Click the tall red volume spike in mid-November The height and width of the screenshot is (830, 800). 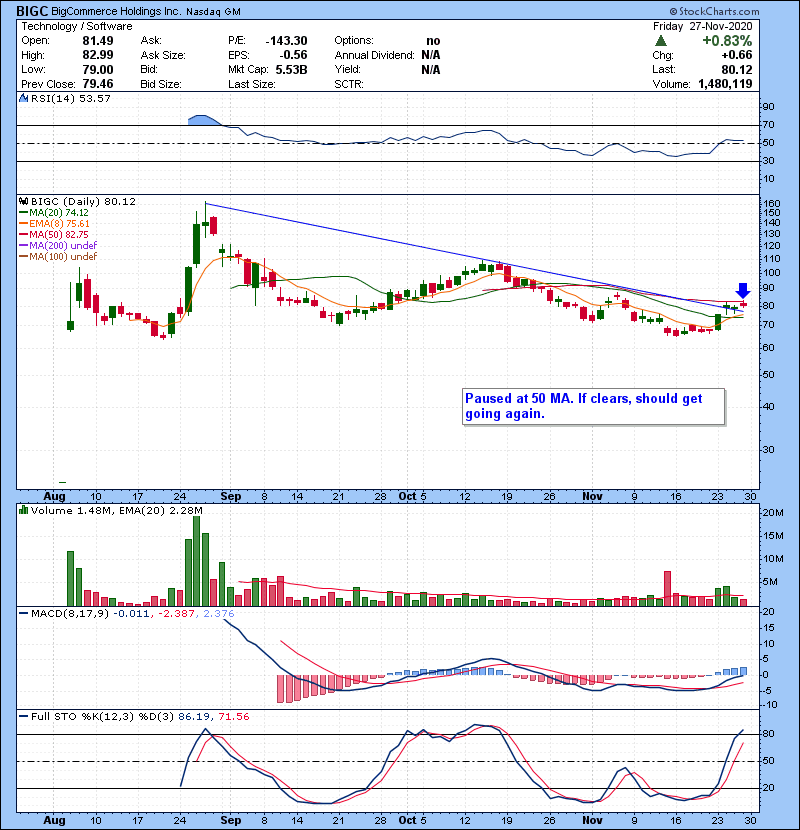(x=667, y=589)
